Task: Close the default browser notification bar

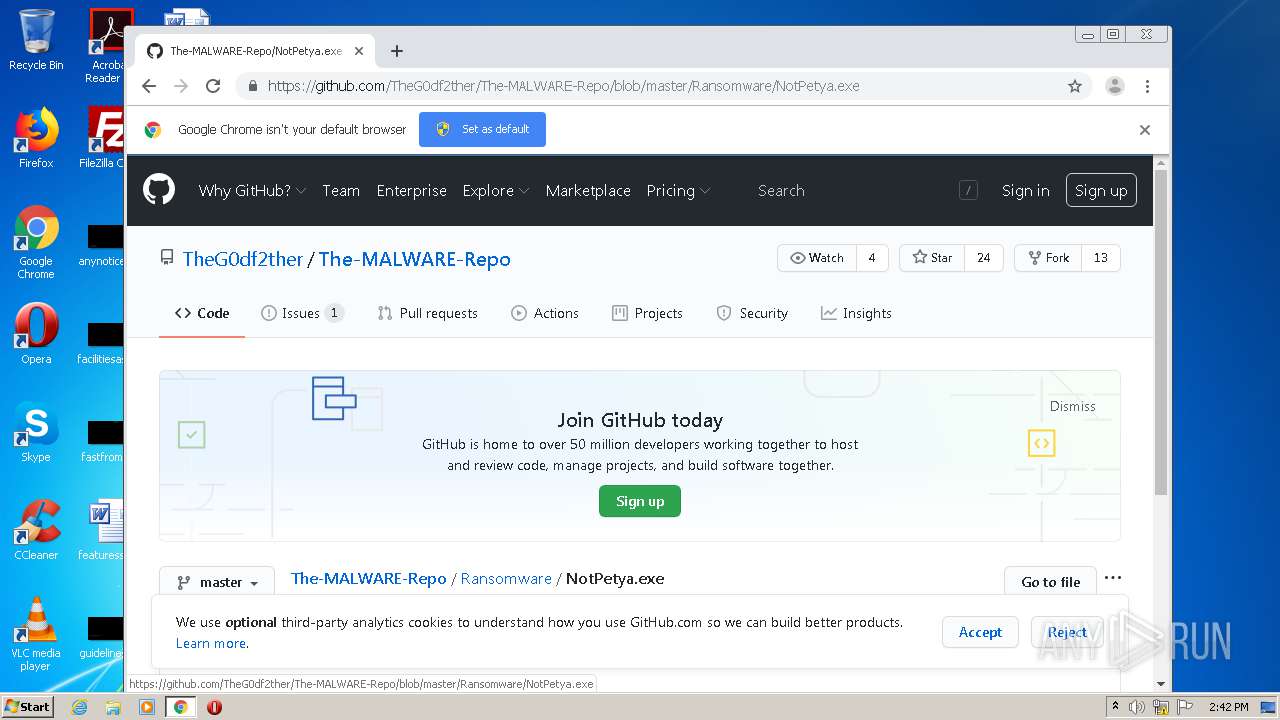Action: point(1145,130)
